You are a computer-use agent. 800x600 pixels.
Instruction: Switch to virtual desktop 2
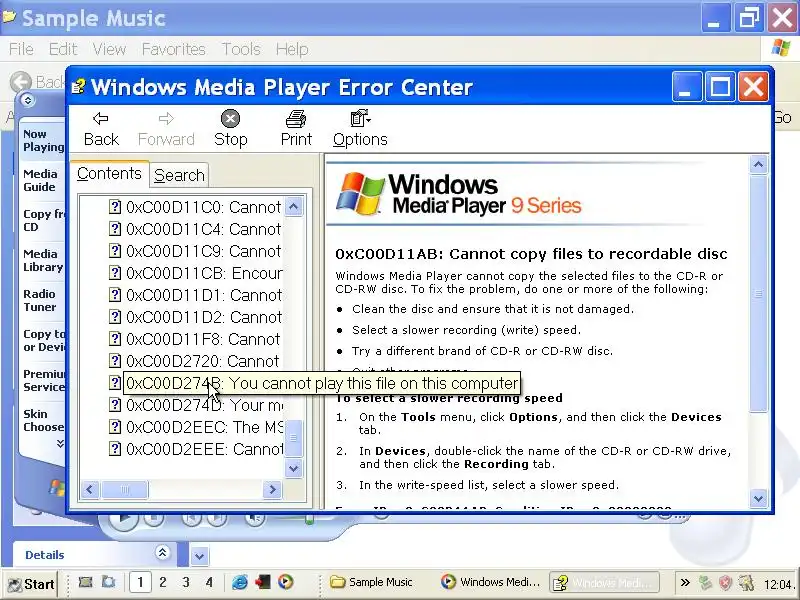163,582
